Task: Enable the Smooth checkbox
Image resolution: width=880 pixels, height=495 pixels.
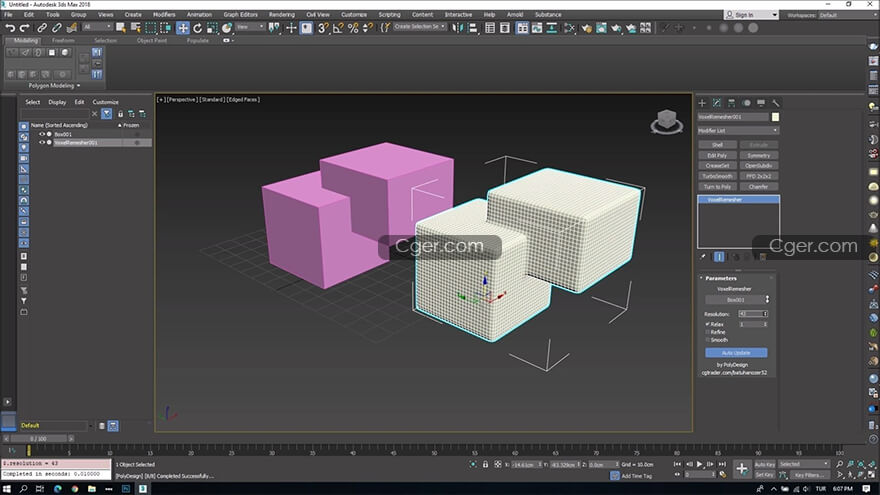Action: point(707,340)
